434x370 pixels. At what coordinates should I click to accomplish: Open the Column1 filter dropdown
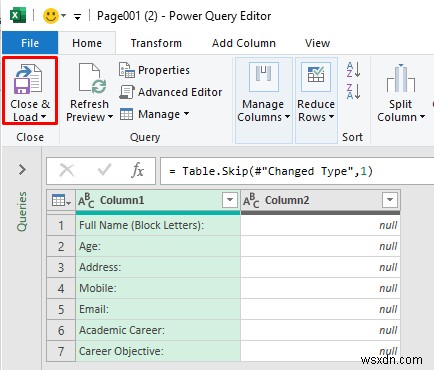230,200
